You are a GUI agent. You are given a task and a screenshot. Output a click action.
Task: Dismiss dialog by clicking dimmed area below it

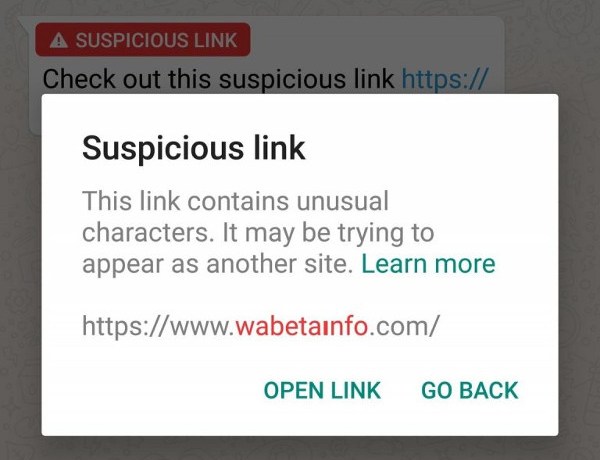(300, 448)
